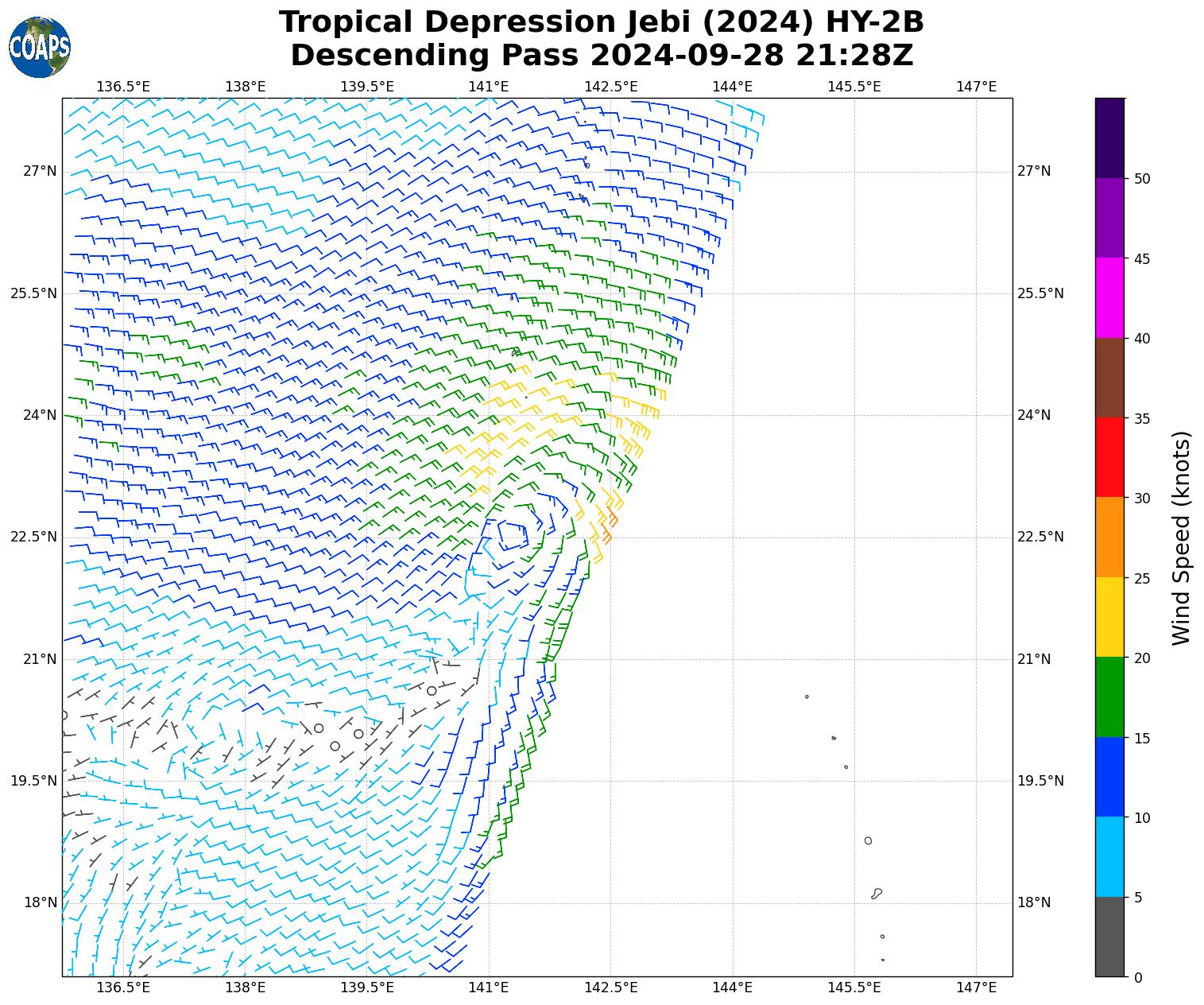Click the yellow 20–25 knot colorbar segment

tap(1109, 617)
